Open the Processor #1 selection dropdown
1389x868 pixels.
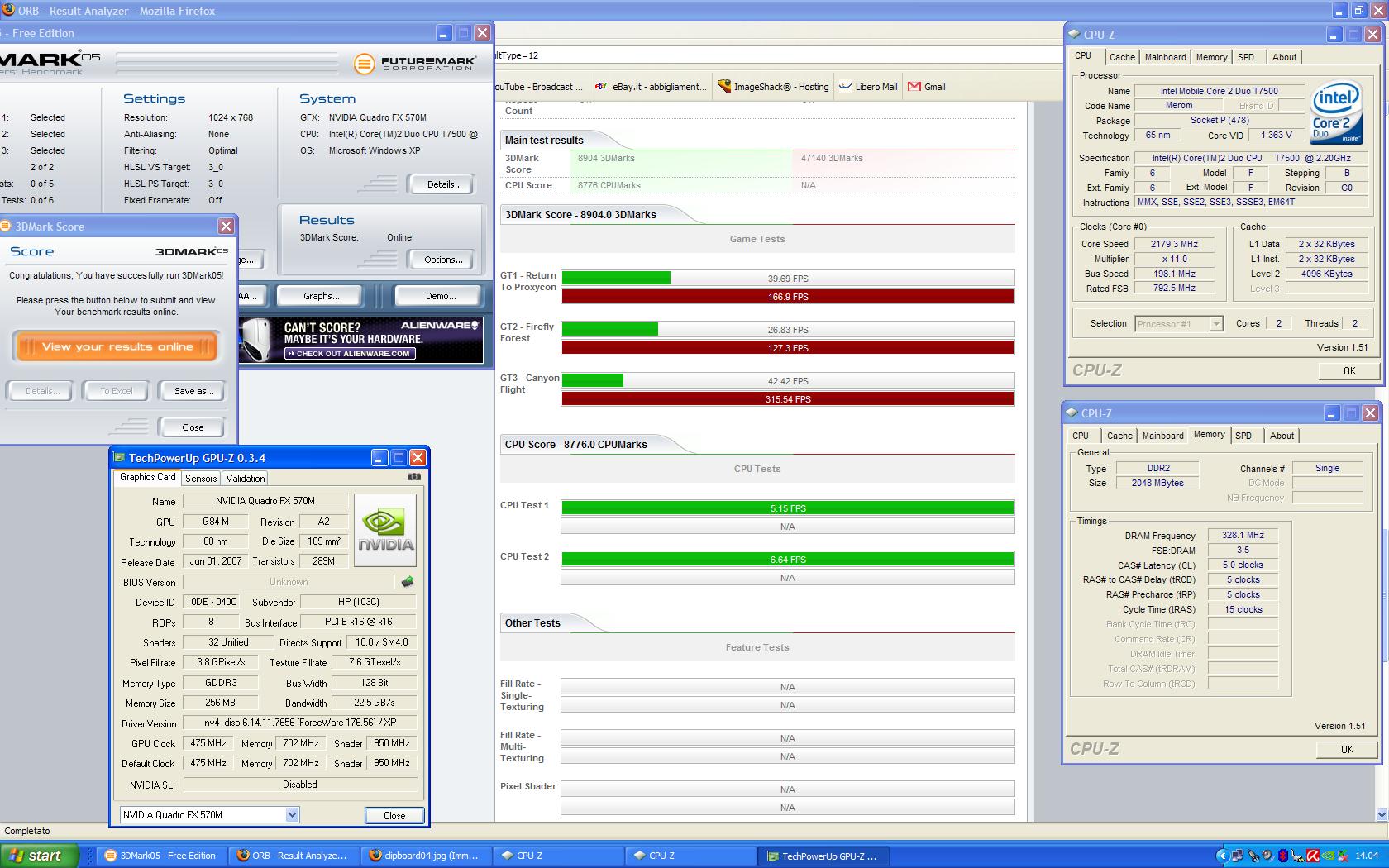pyautogui.click(x=1216, y=324)
